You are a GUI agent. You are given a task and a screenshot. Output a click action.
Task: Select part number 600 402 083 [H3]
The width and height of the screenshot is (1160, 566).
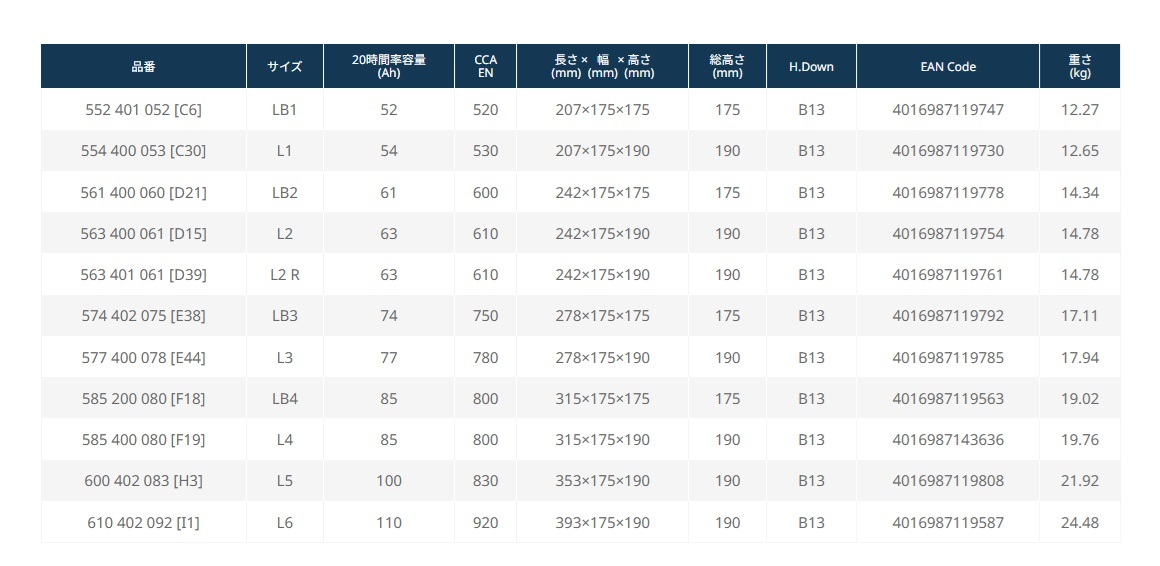coord(143,481)
